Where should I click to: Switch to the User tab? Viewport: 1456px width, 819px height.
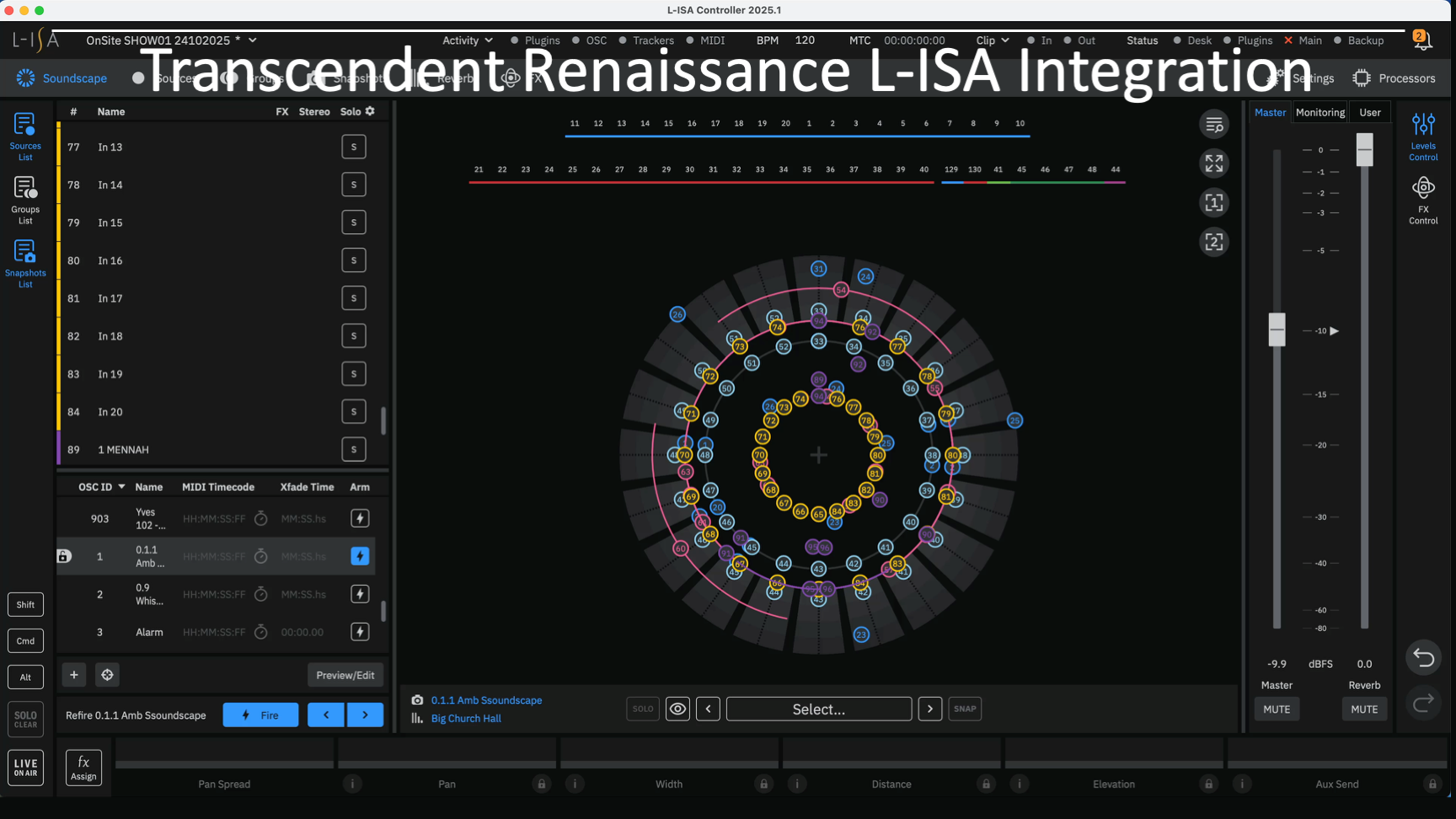(1370, 112)
